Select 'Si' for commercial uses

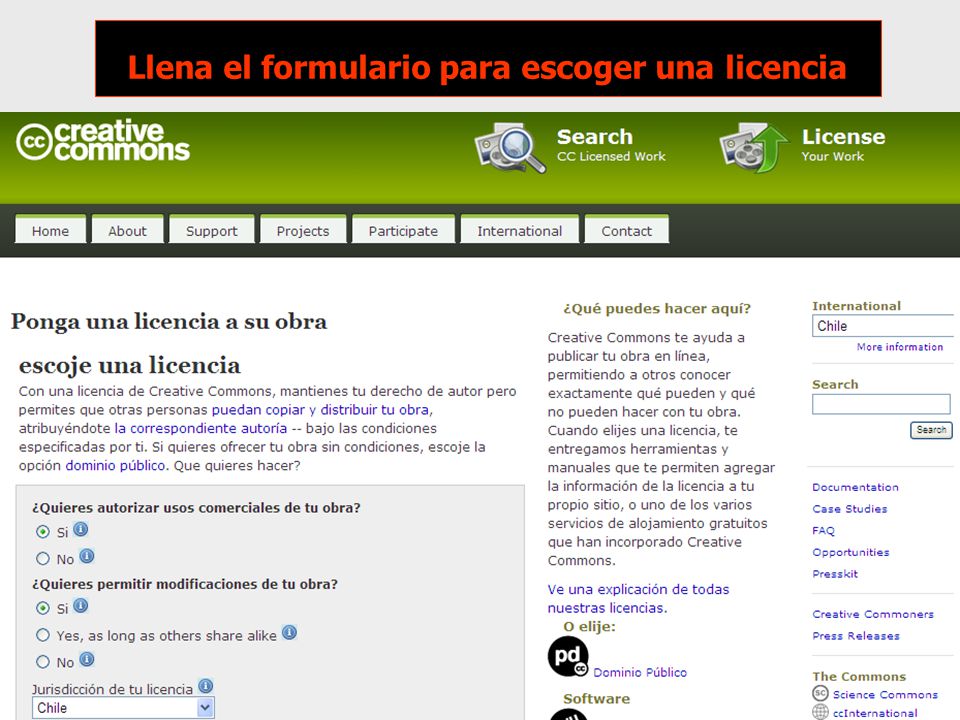coord(43,531)
